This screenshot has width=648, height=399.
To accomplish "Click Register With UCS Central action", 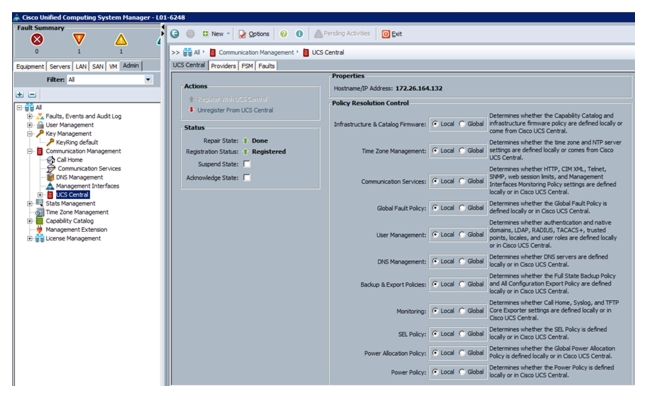I will point(232,99).
